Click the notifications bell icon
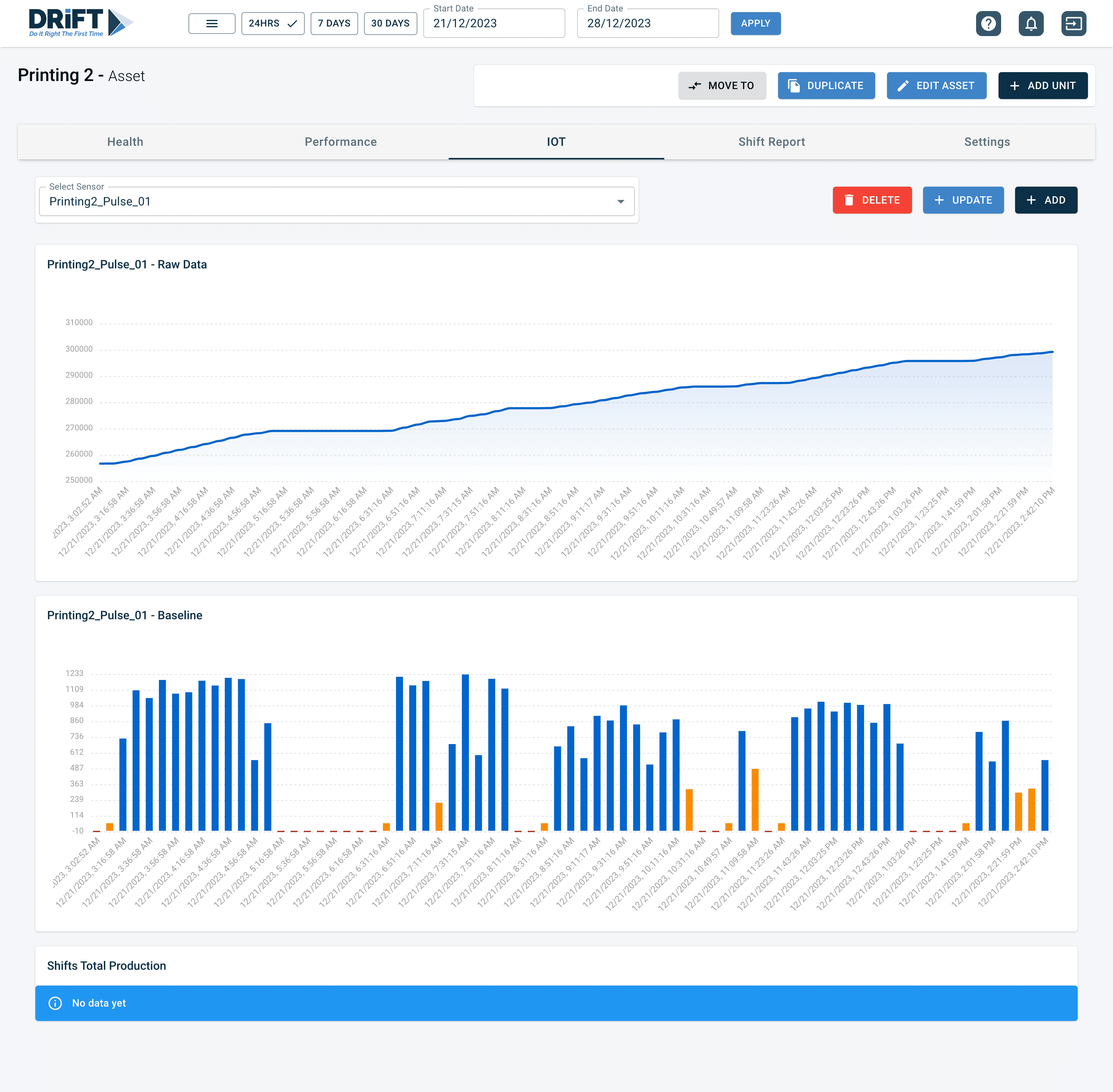Screen dimensions: 1113x1092 tap(1031, 23)
